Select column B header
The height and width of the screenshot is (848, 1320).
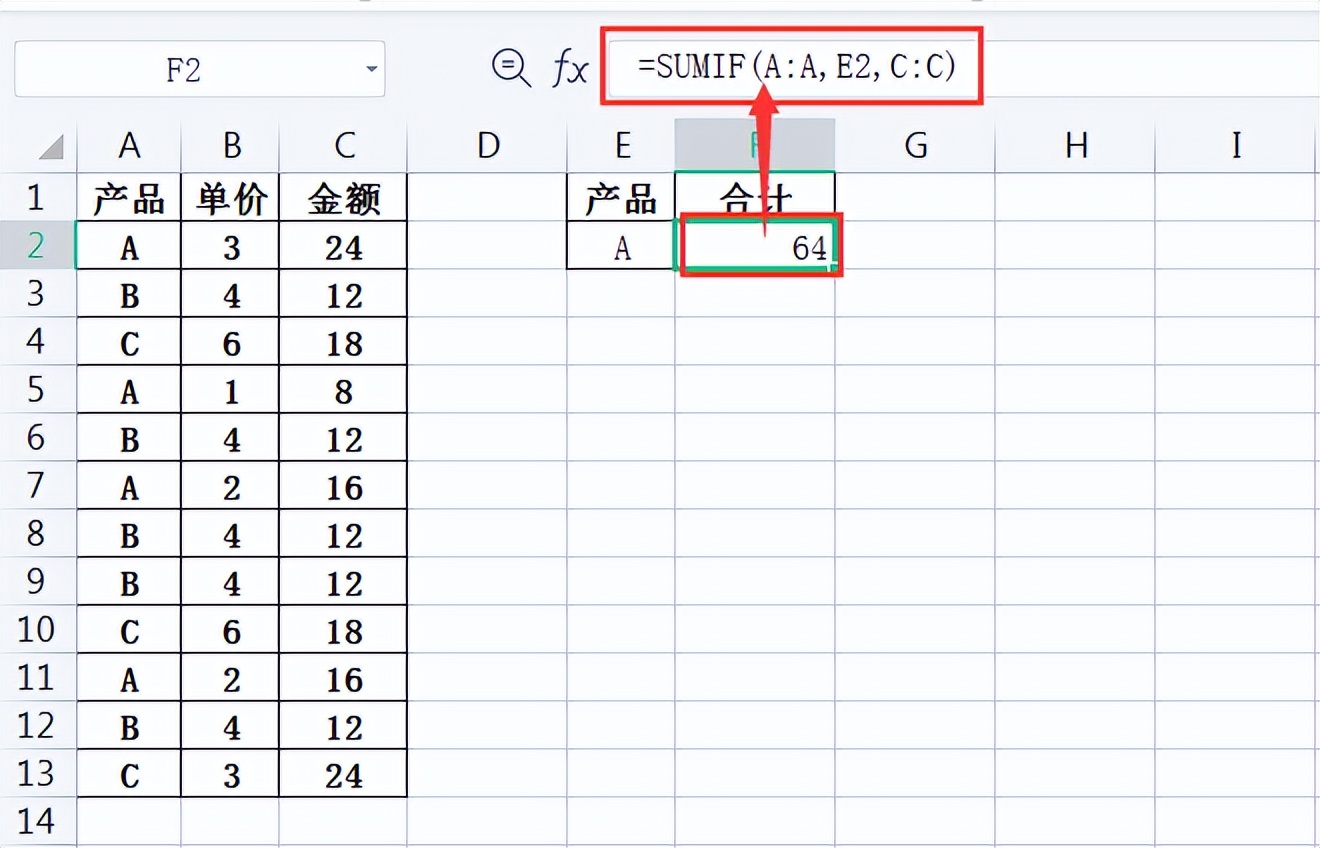(x=231, y=146)
